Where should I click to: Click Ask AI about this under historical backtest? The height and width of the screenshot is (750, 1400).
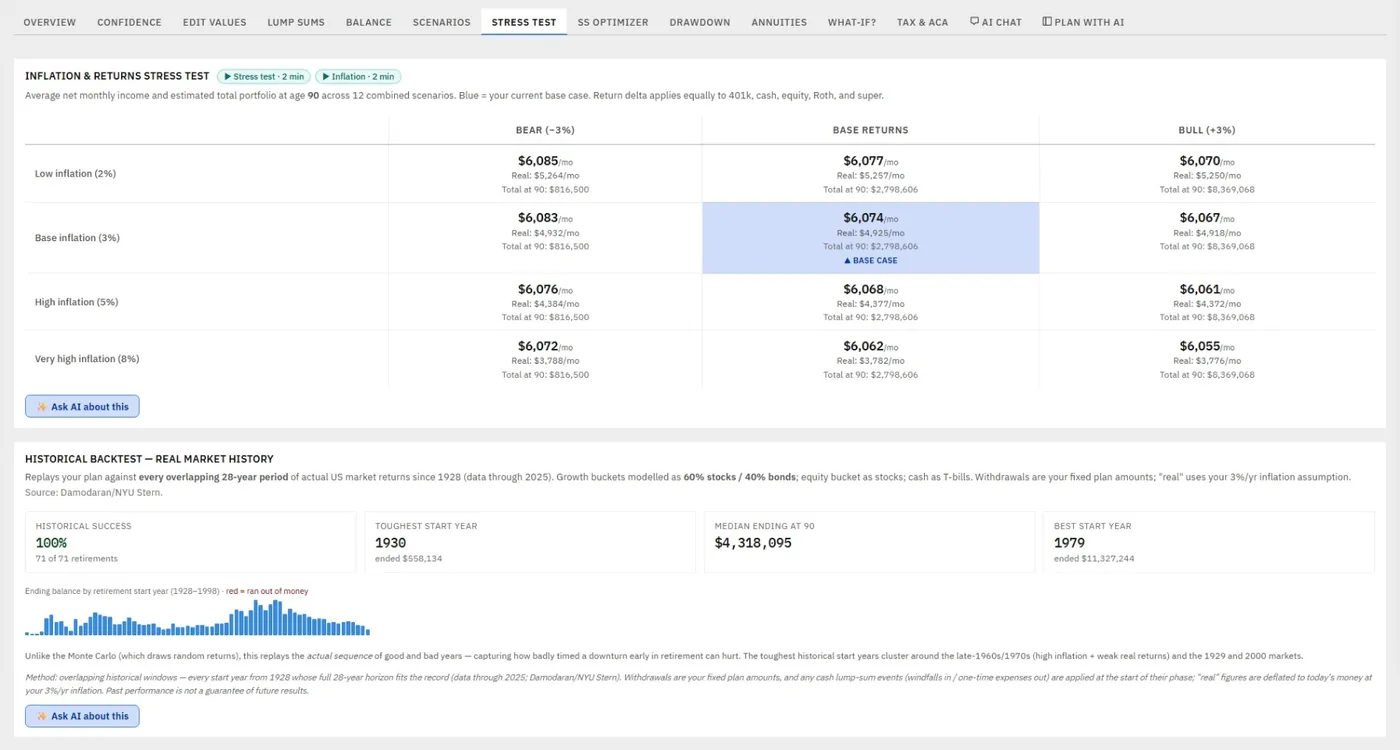(x=82, y=716)
